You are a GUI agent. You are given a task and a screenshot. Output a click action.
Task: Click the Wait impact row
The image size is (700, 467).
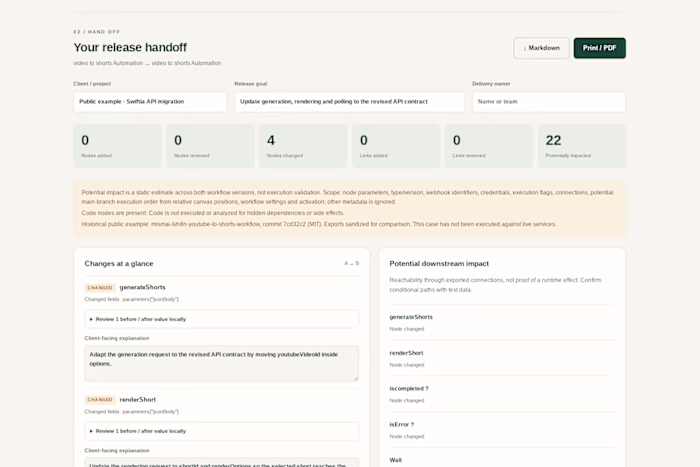(502, 459)
